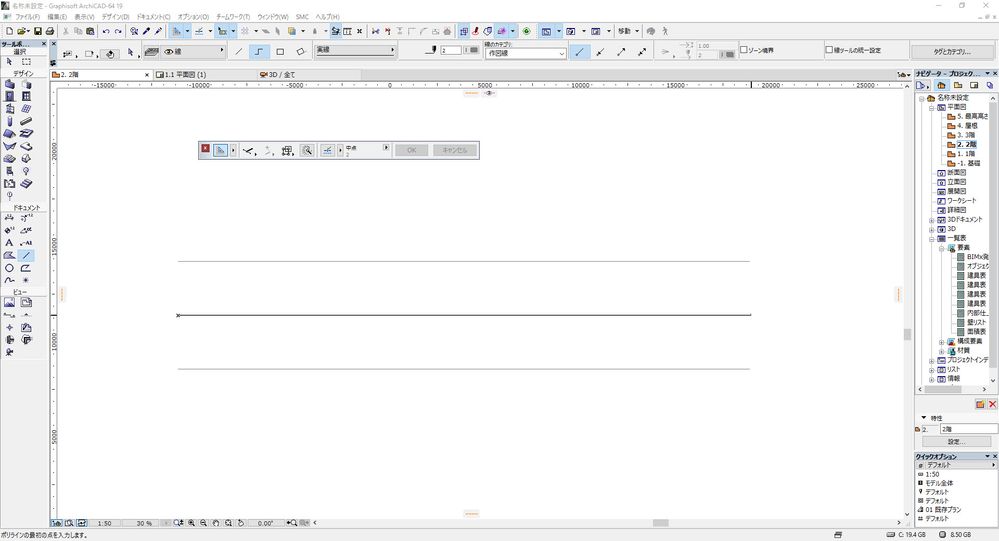Click the Print icon in toolbar
This screenshot has height=541, width=999.
(50, 31)
